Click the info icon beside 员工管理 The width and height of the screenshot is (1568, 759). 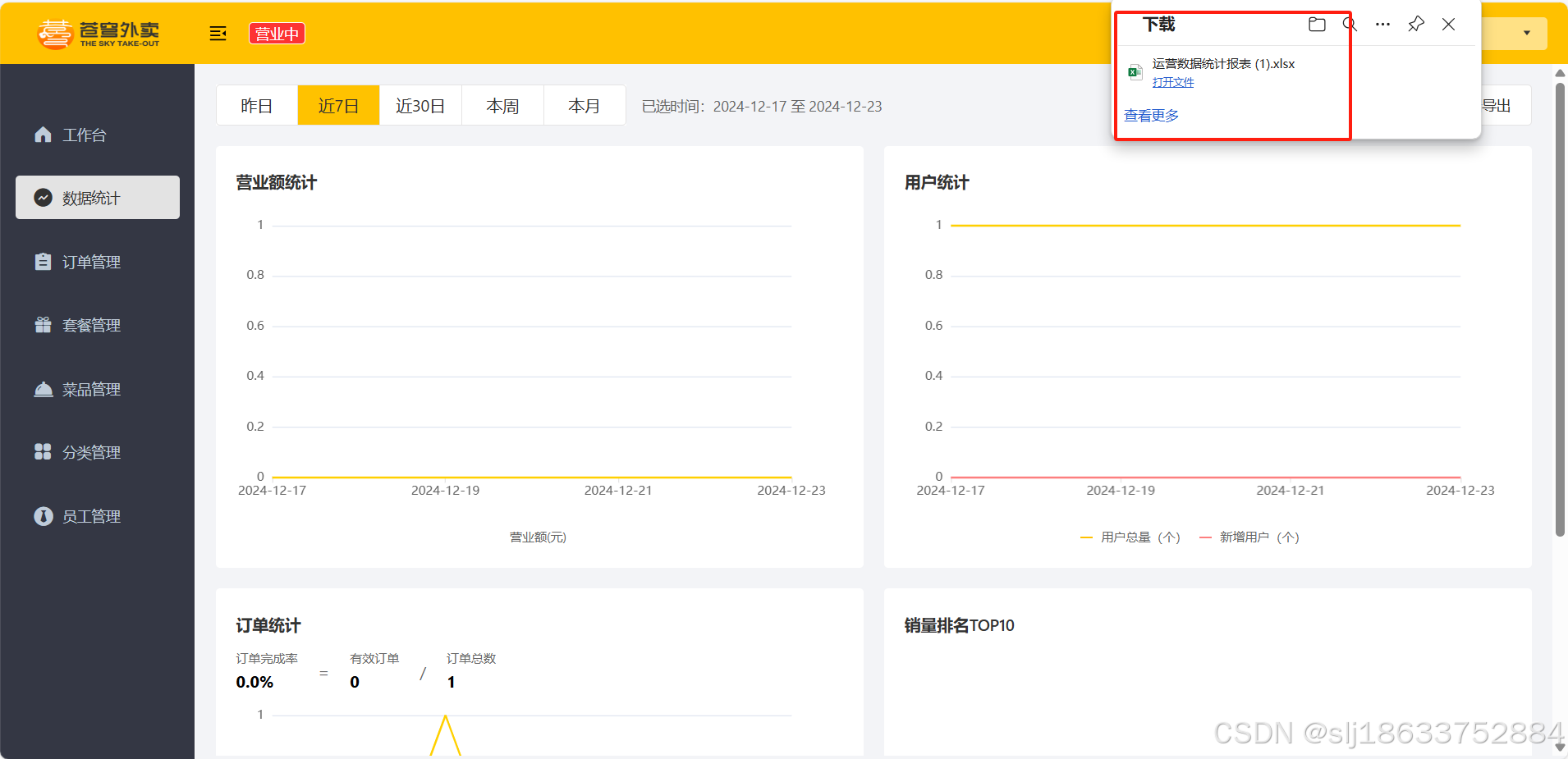pos(43,516)
